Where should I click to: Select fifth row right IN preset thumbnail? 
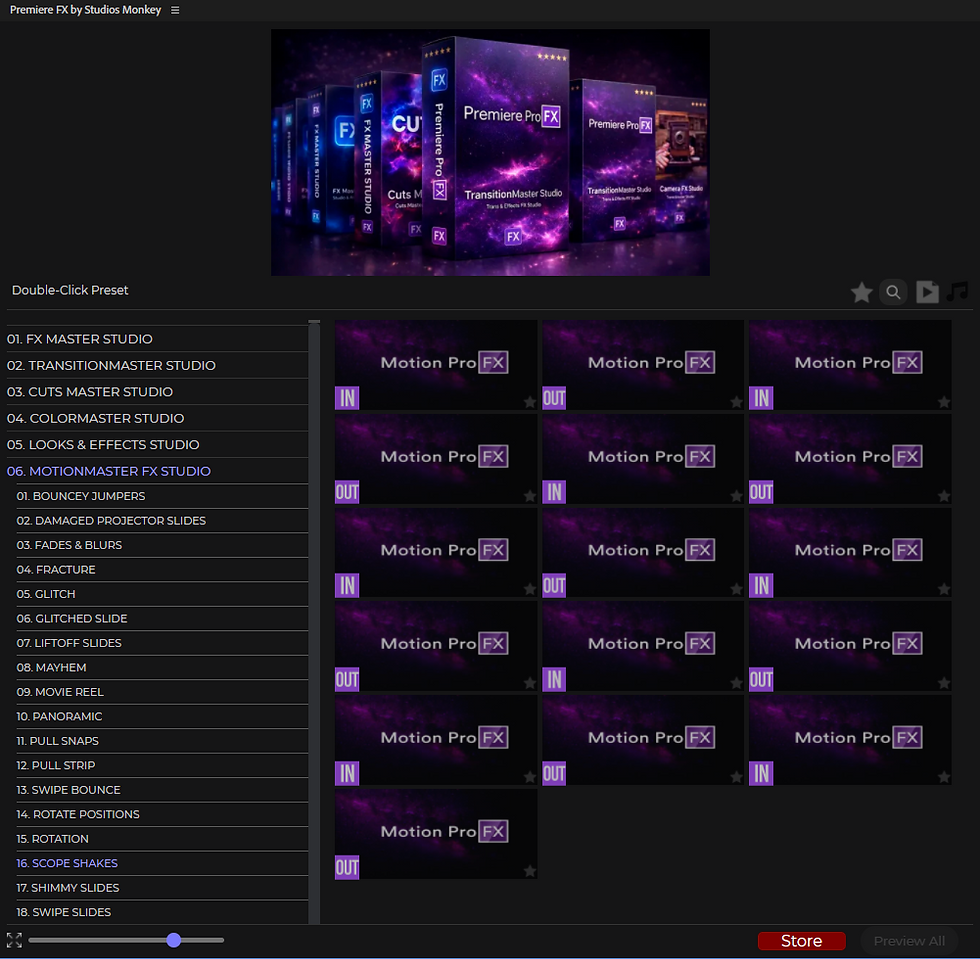click(850, 740)
